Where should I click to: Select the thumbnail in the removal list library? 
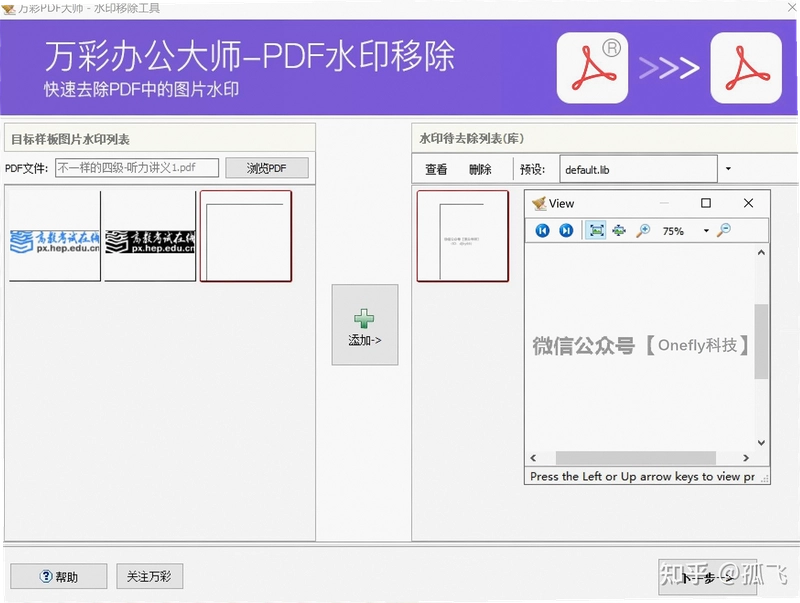[463, 236]
